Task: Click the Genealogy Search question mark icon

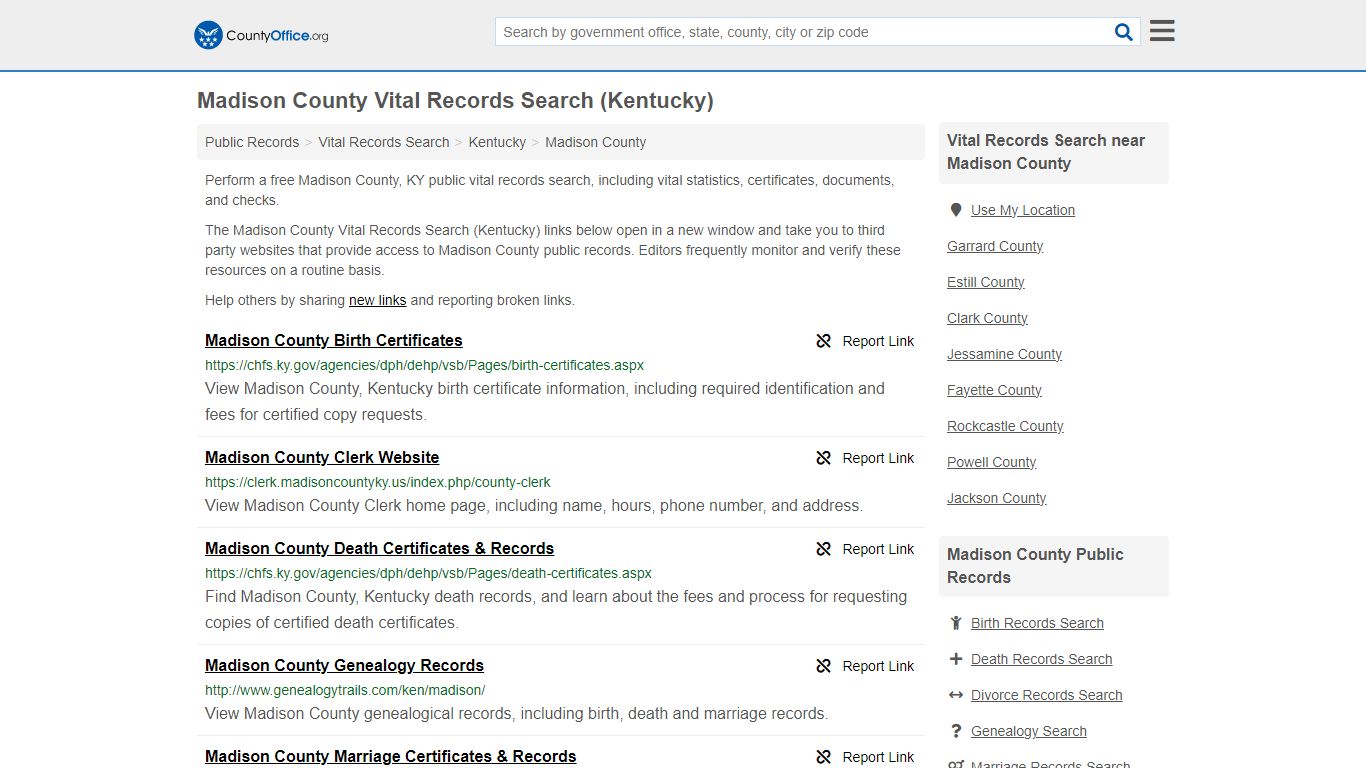Action: click(956, 731)
